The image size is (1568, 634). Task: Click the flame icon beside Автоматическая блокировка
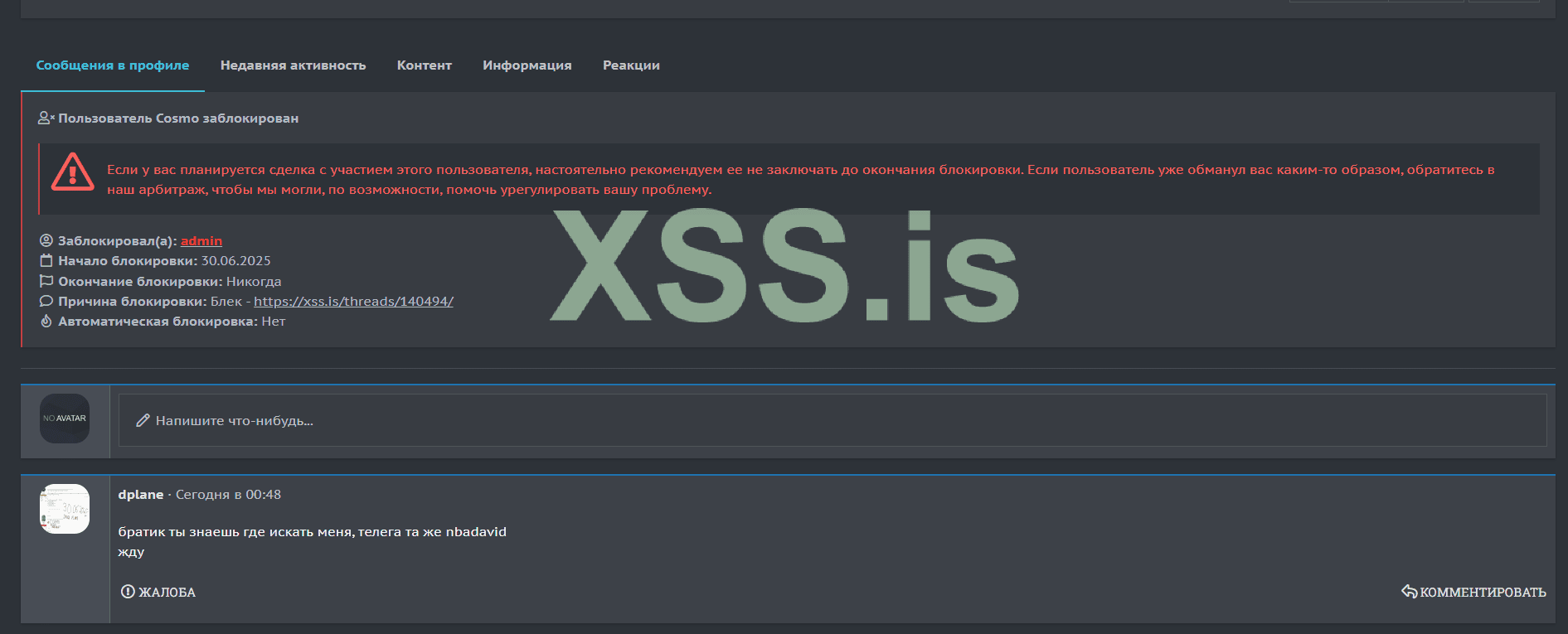click(46, 322)
